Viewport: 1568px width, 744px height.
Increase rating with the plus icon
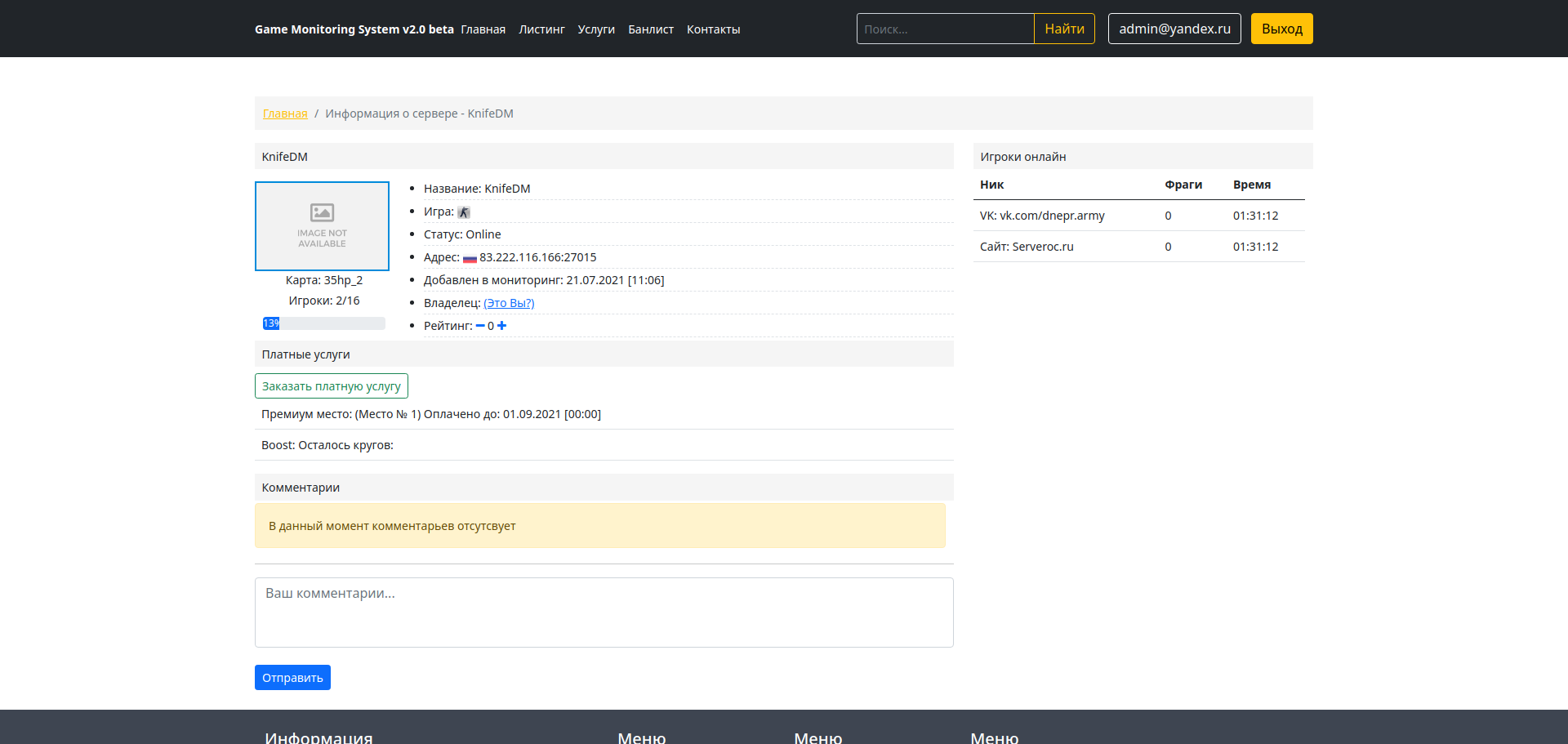pos(501,326)
